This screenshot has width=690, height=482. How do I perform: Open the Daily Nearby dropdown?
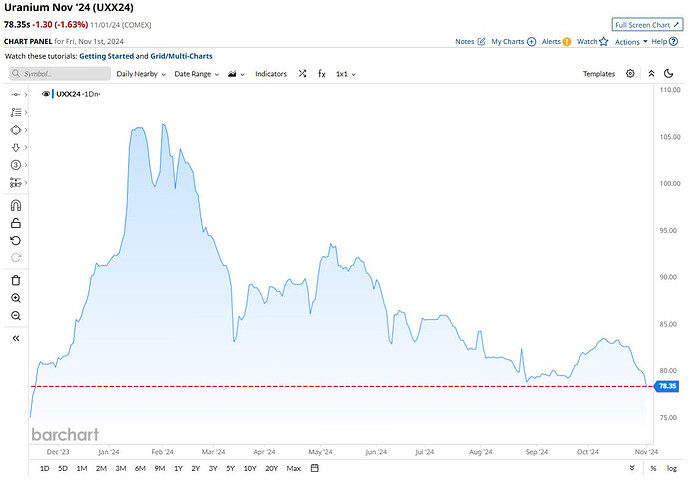click(x=141, y=74)
